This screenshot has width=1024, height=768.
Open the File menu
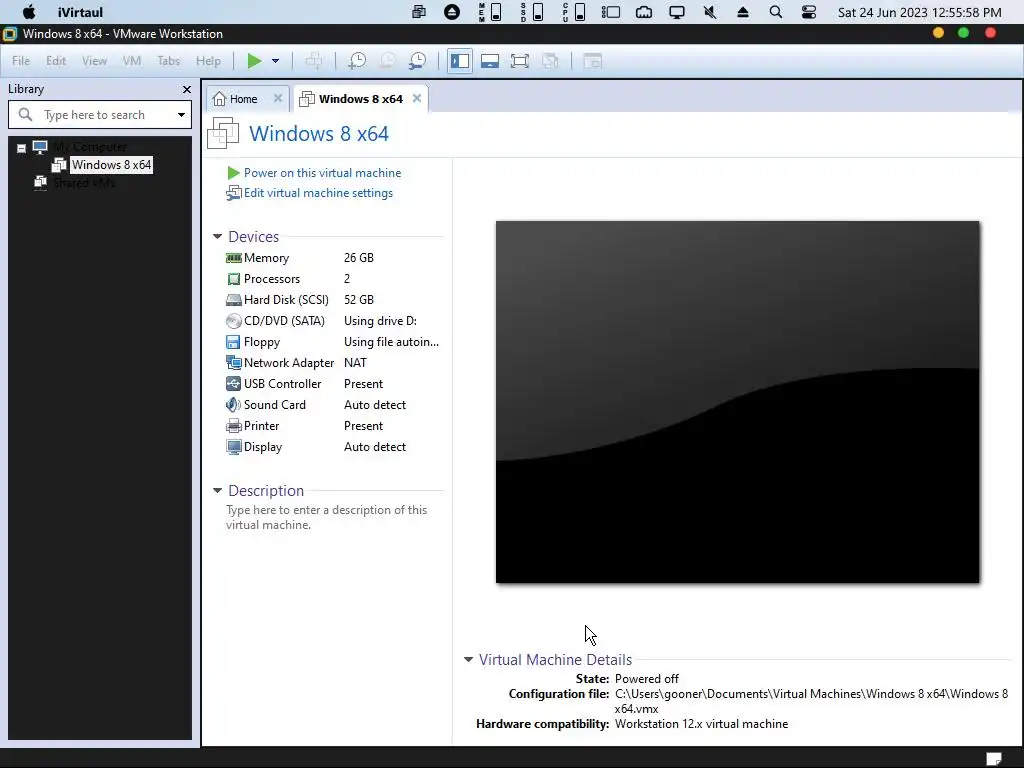point(21,61)
